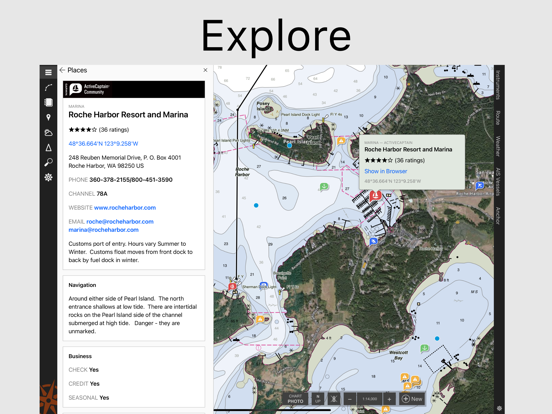Zoom in with the plus button
The image size is (552, 414).
coord(389,399)
